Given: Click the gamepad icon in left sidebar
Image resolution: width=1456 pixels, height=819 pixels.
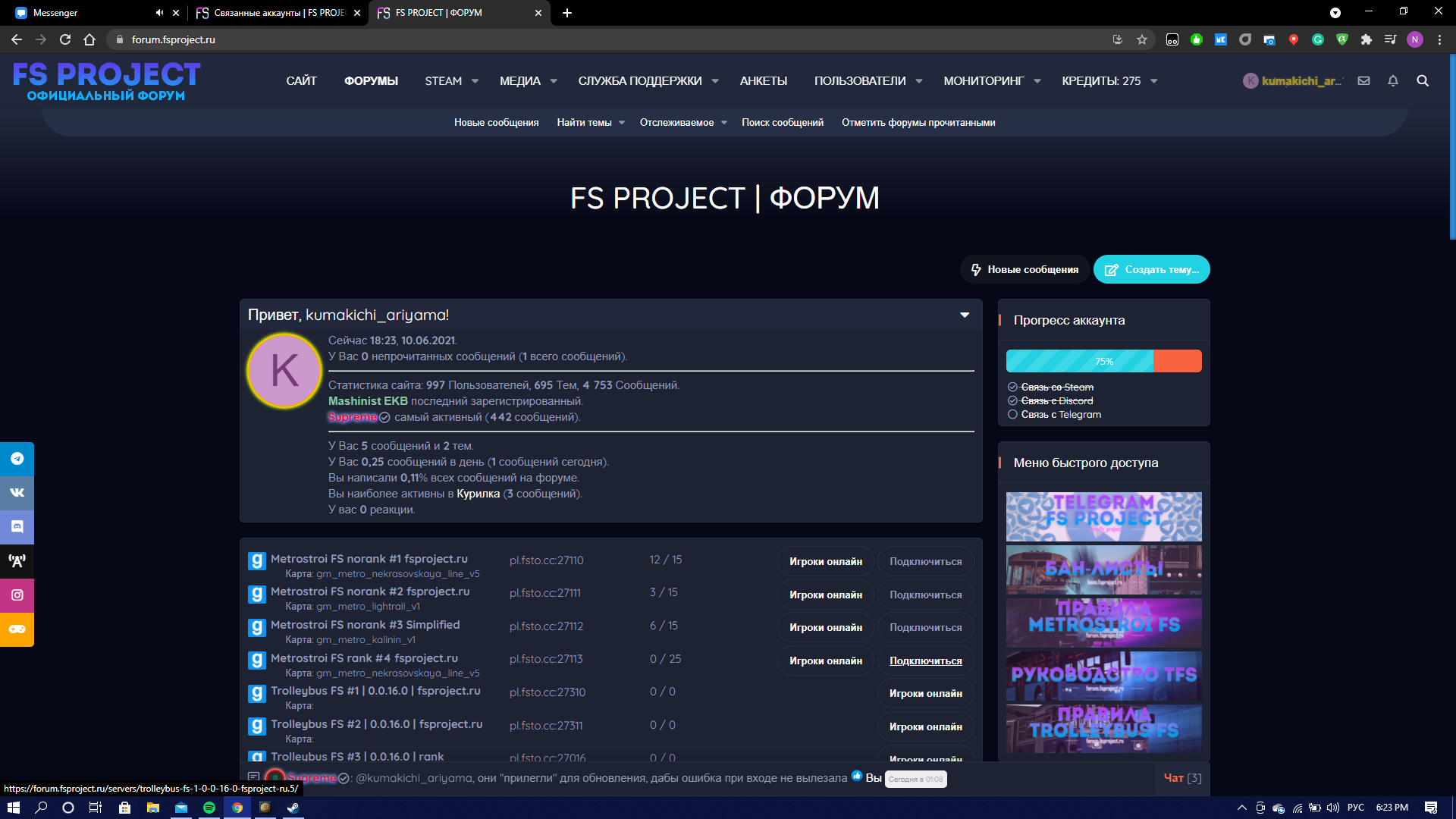Looking at the screenshot, I should [17, 629].
